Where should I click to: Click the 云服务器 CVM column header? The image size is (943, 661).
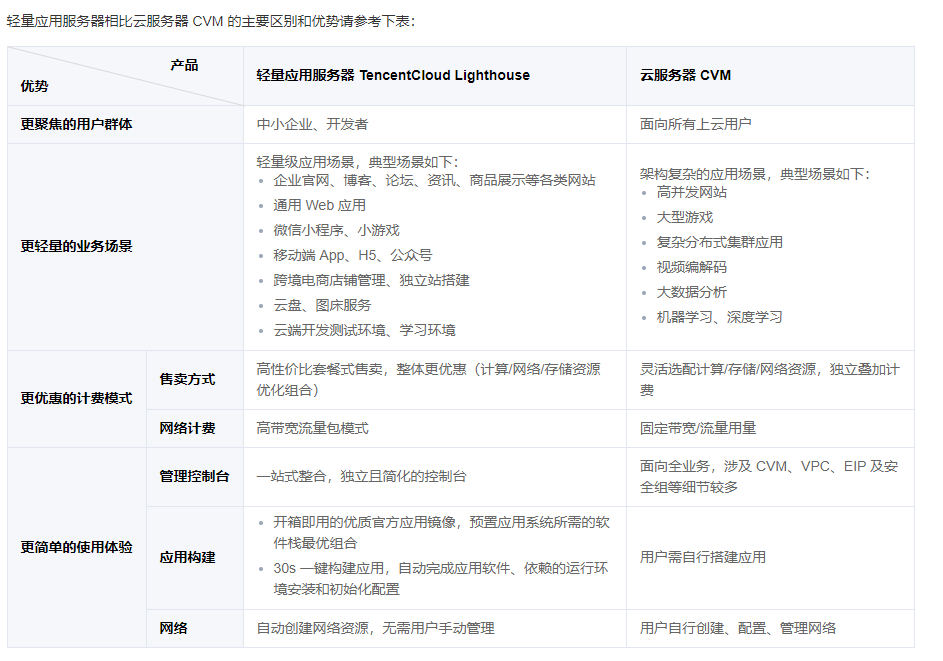point(686,75)
